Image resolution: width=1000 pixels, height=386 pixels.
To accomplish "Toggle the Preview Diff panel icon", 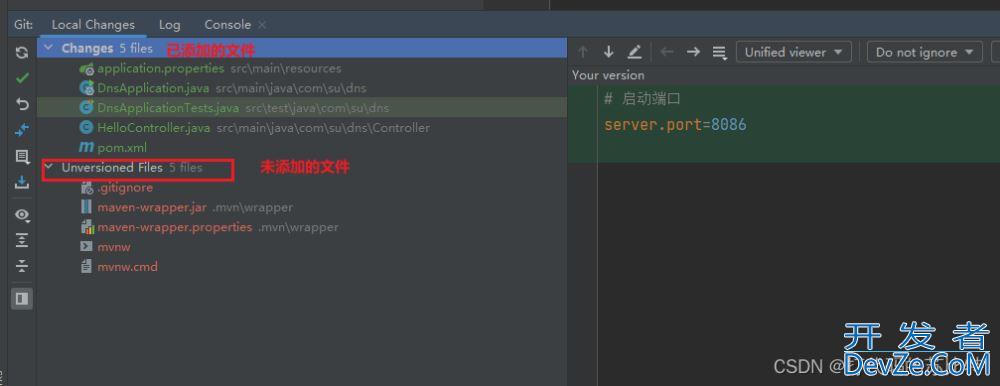I will [22, 298].
